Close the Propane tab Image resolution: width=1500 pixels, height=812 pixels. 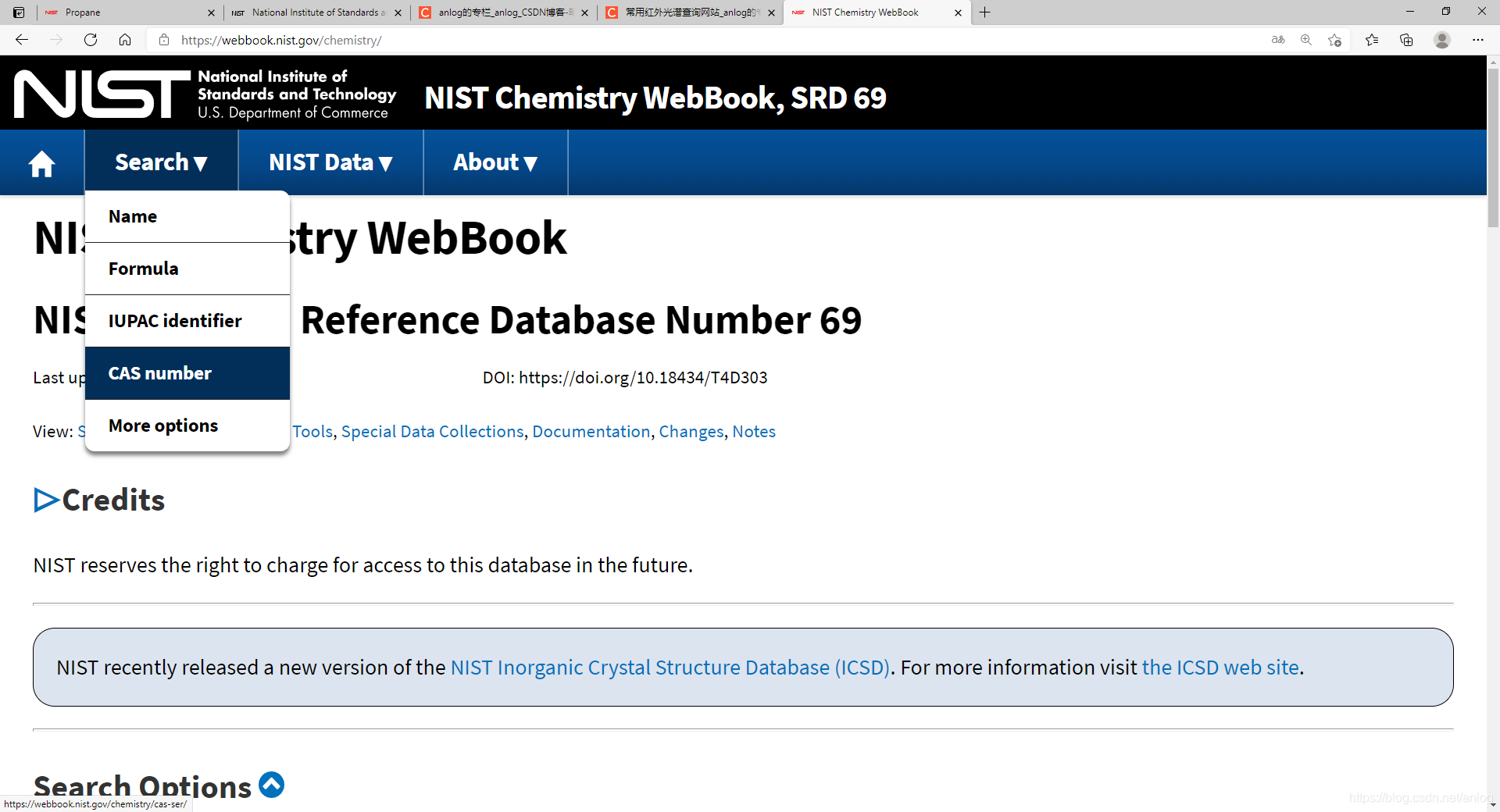[211, 12]
